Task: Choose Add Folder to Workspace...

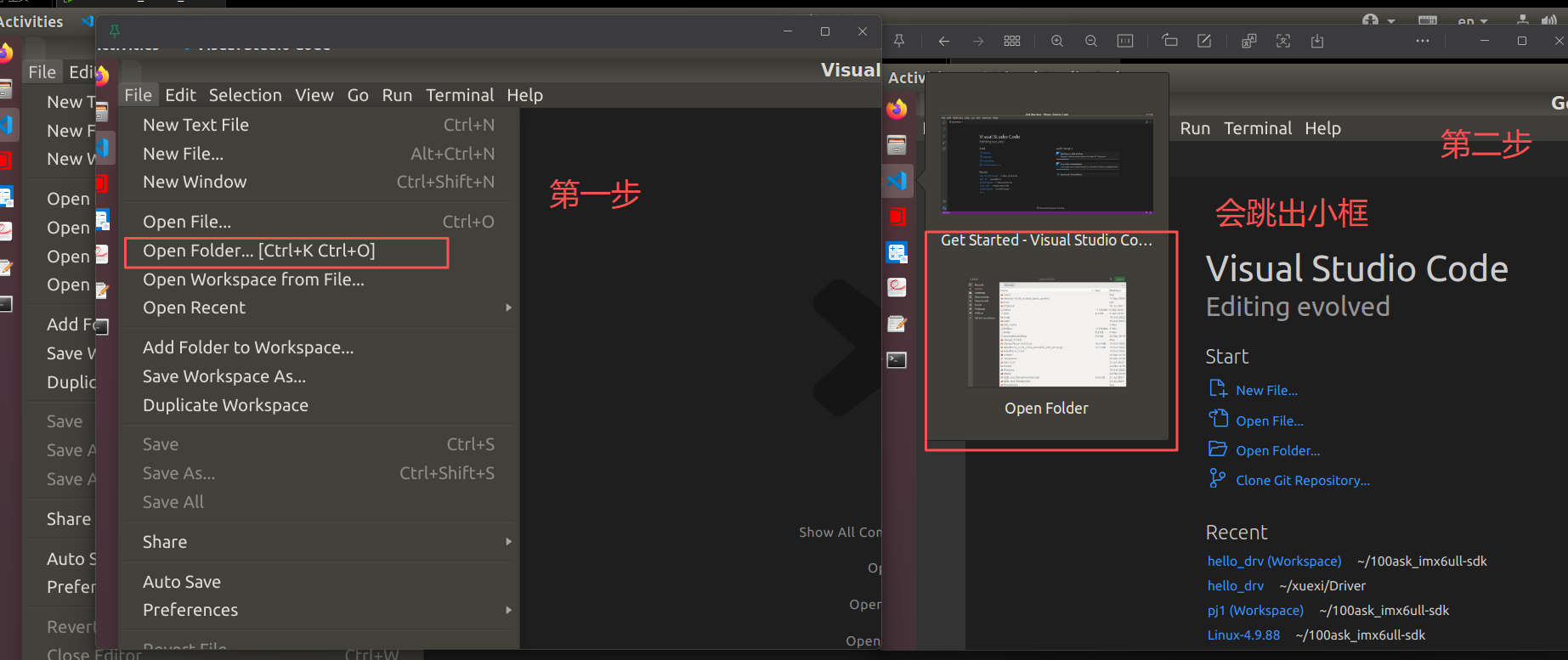Action: coord(319,347)
